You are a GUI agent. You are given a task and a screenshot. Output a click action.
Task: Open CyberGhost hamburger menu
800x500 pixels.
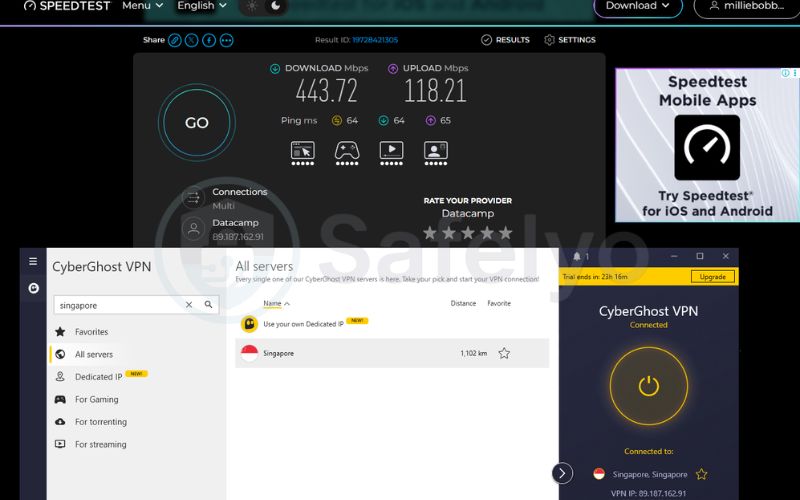click(33, 262)
